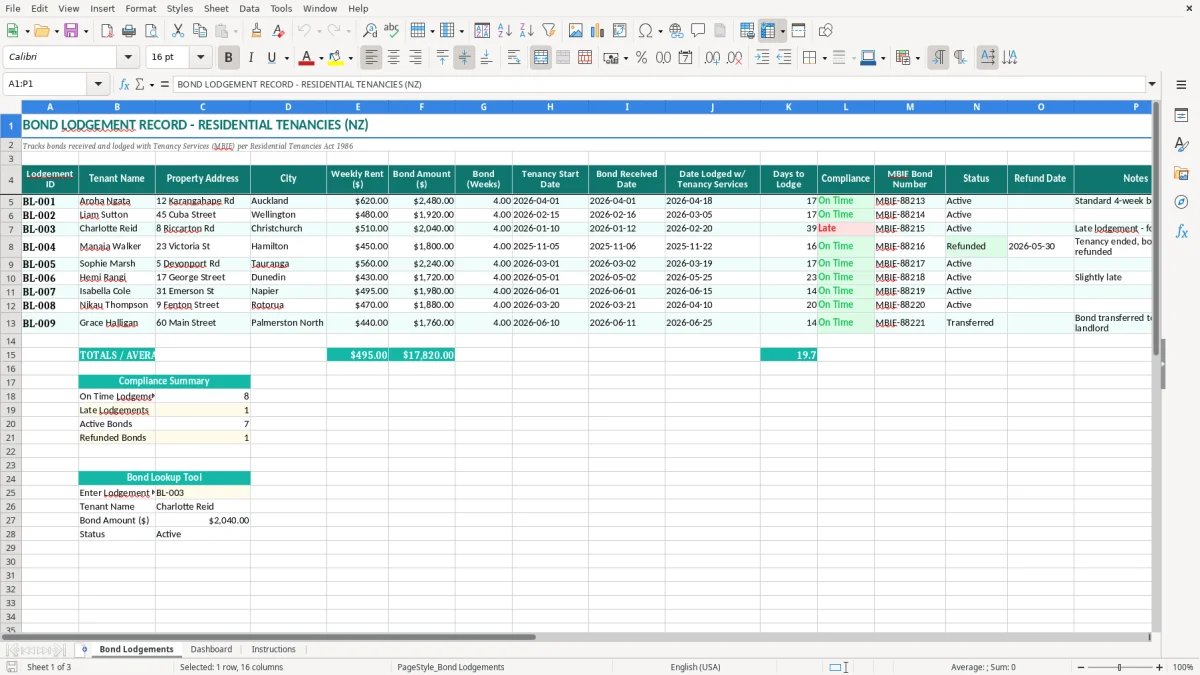Click English (USA) language status
The image size is (1200, 675).
tap(695, 667)
